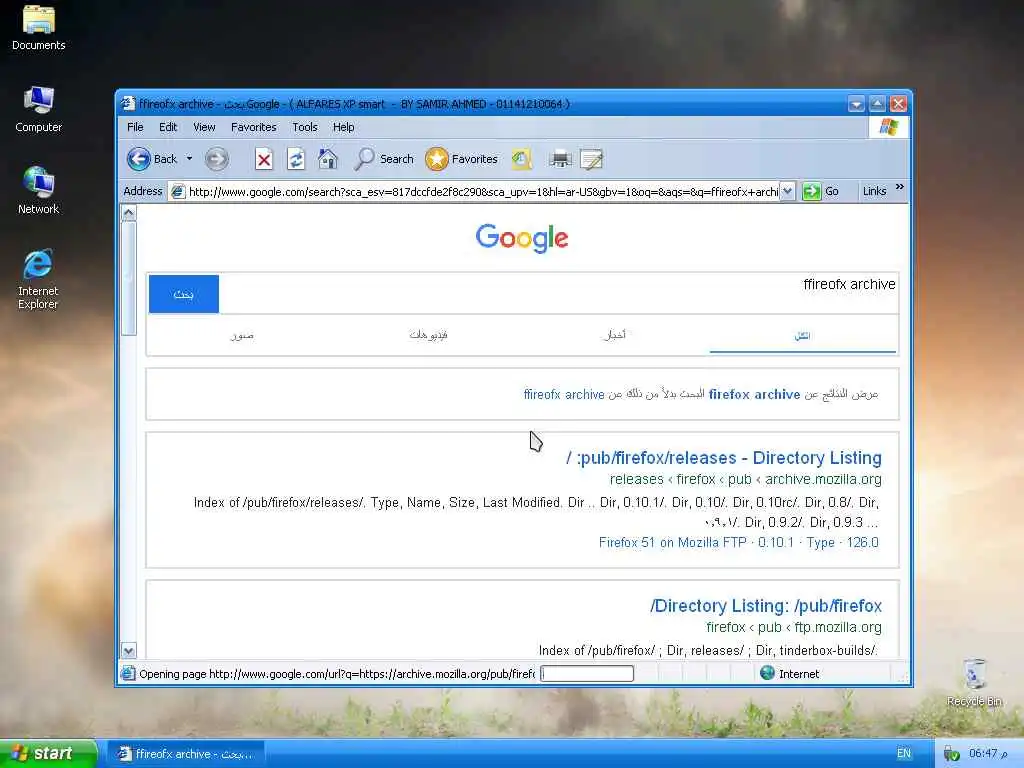Click the scroll up arrow of the page
This screenshot has width=1024, height=768.
point(129,213)
